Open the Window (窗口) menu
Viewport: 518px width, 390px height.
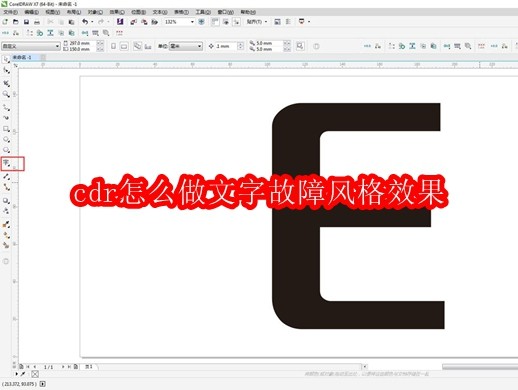[226, 12]
